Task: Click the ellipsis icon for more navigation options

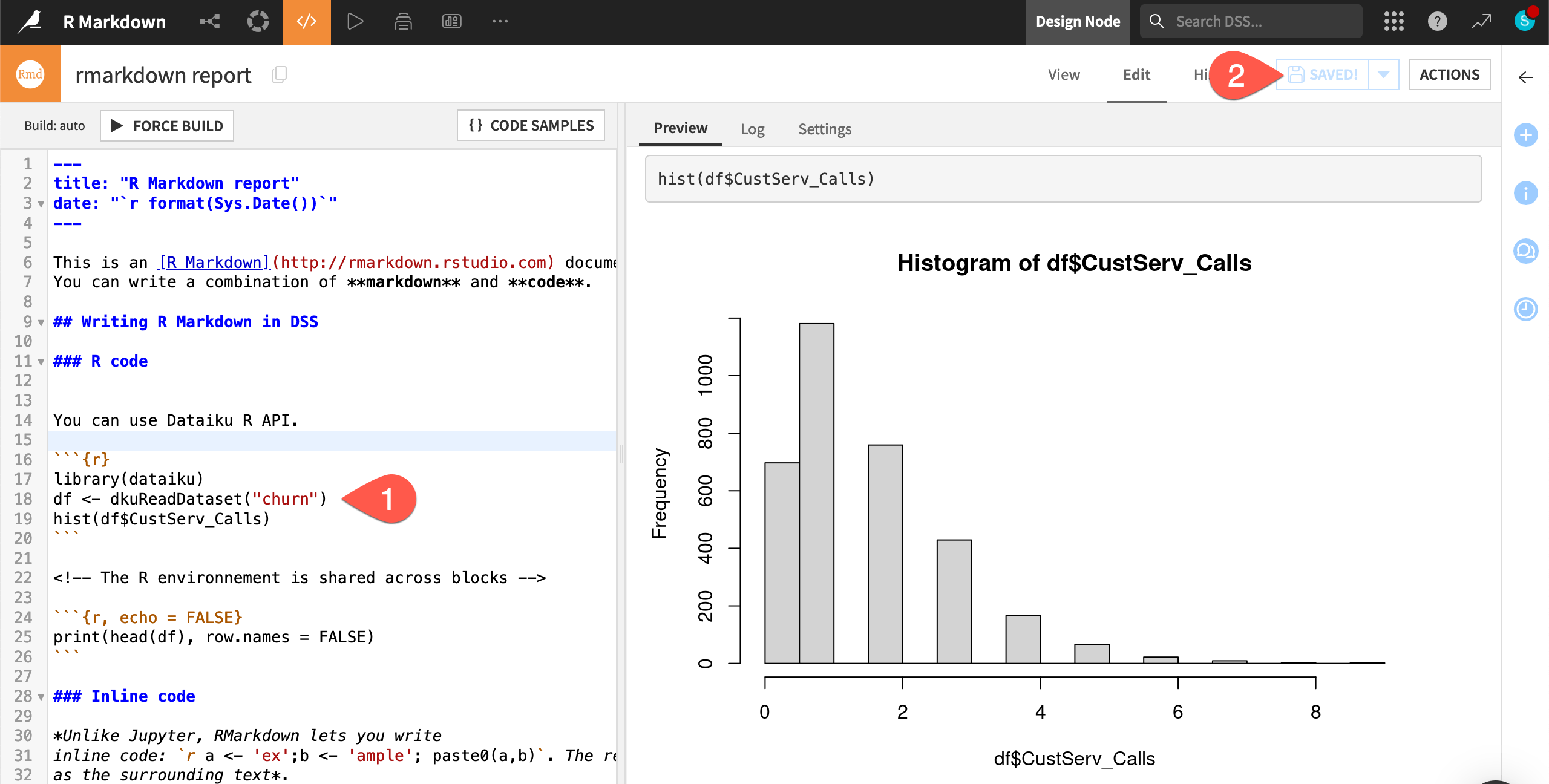Action: pyautogui.click(x=500, y=21)
